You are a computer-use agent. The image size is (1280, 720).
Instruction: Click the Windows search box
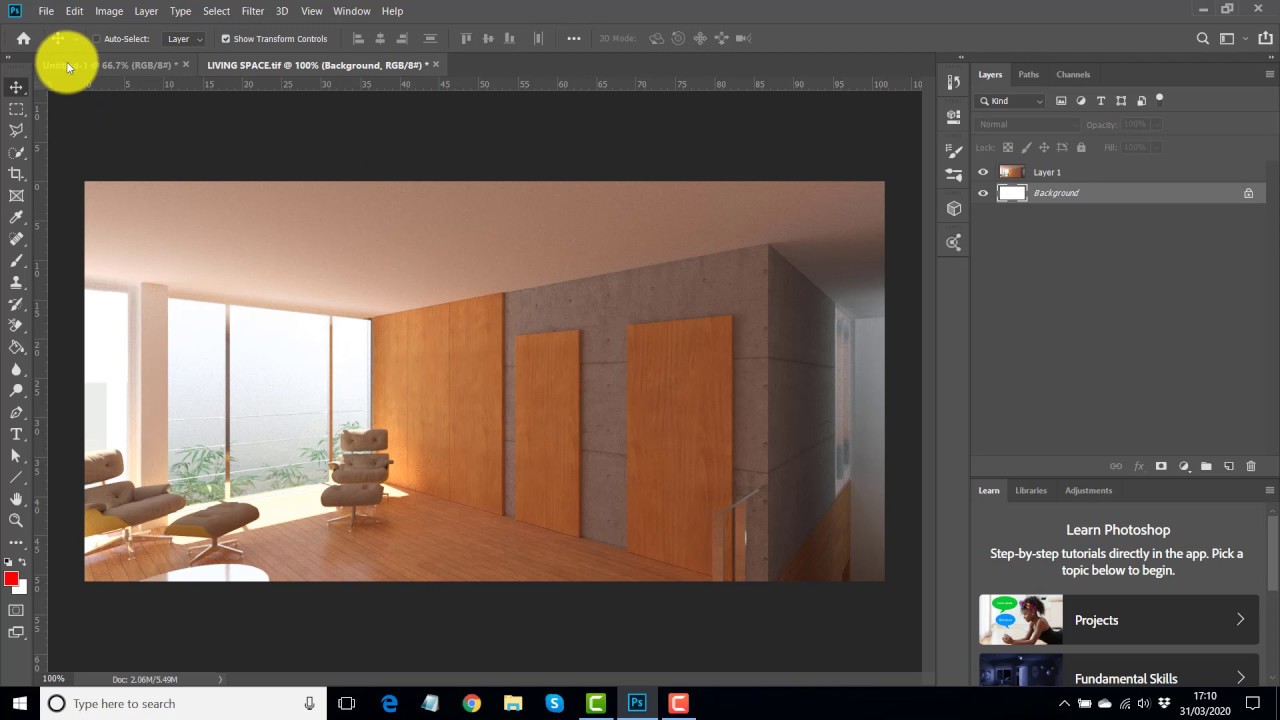click(x=183, y=704)
